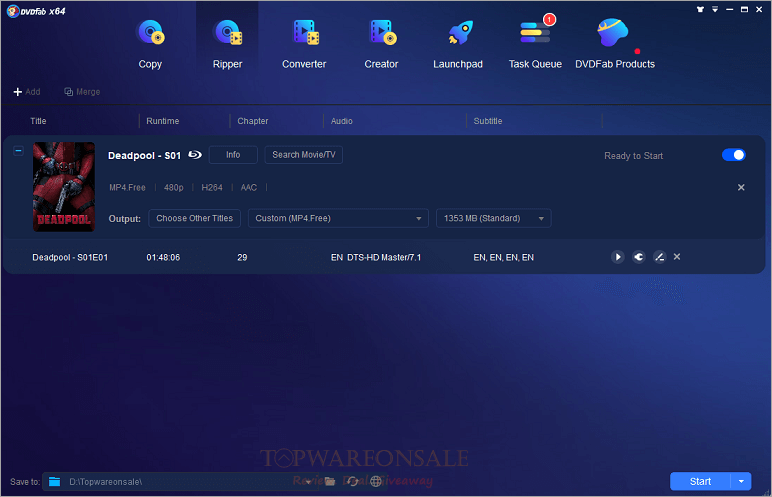Click the Blu-ray disc icon beside Deadpool - S01

click(195, 155)
